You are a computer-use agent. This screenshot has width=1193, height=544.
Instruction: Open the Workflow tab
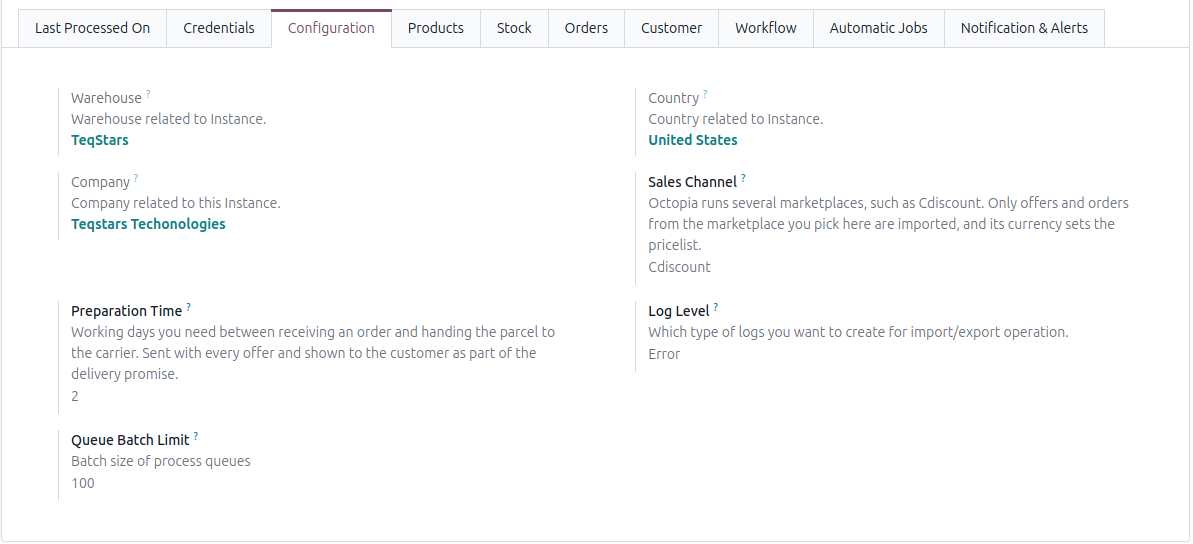(x=766, y=28)
